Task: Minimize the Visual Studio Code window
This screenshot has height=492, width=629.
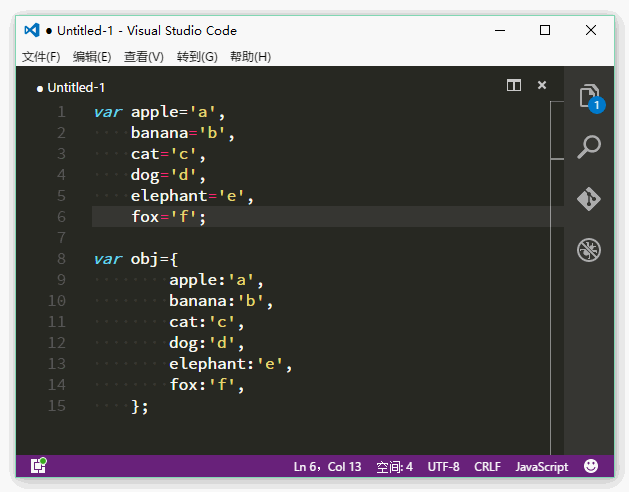Action: 500,30
